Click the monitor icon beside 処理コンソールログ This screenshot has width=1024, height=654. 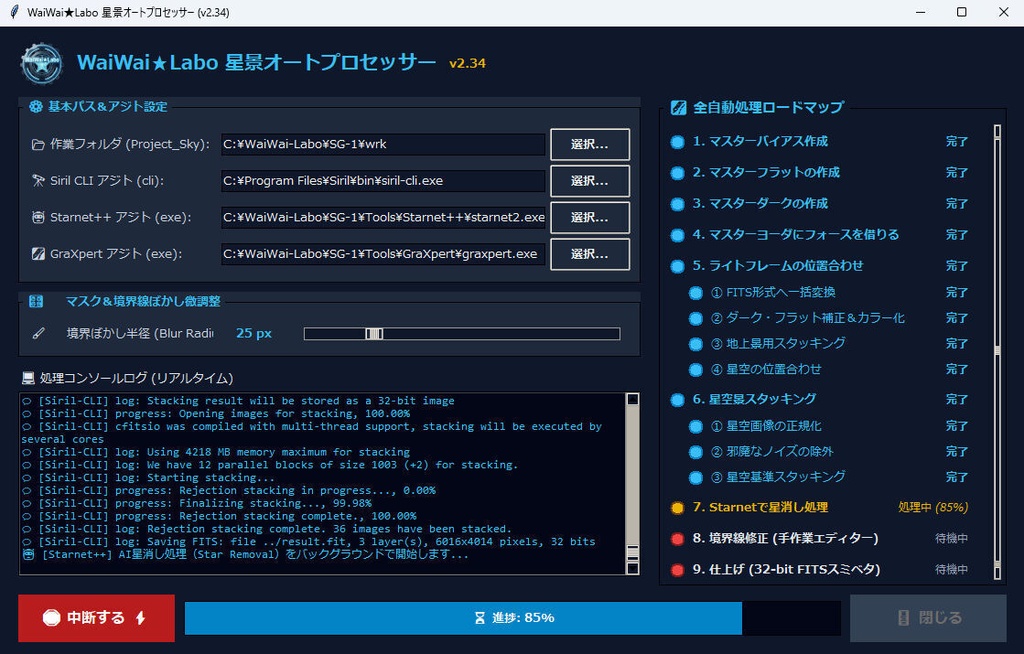(x=28, y=378)
